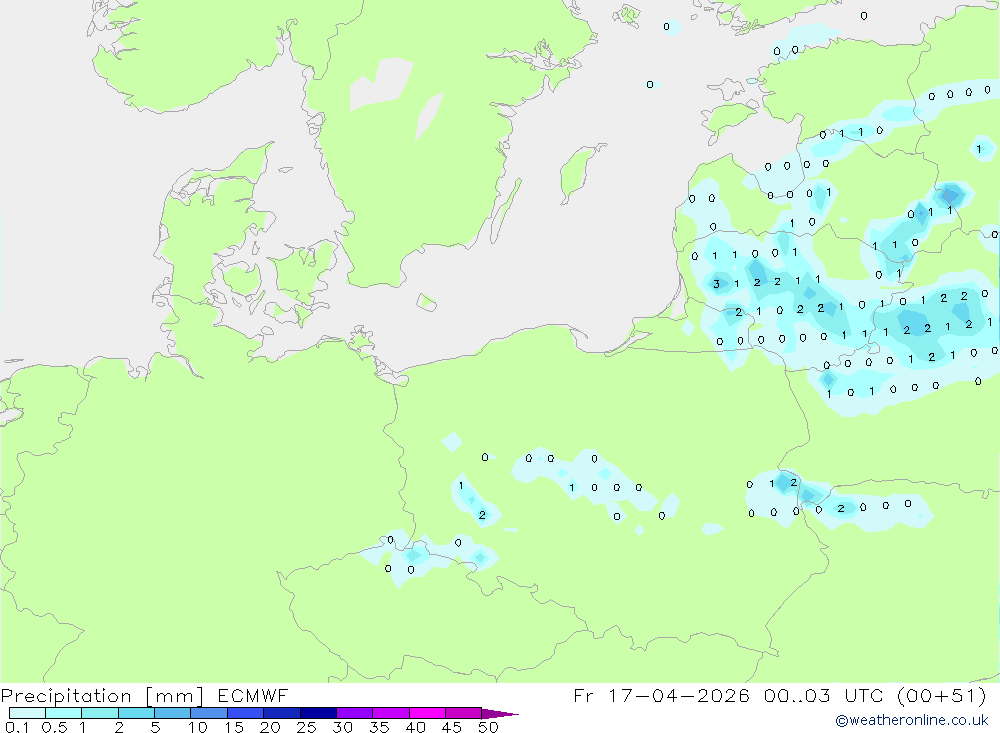Viewport: 1000px width, 733px height.
Task: Click the "Precipitation" title word
Action: tap(66, 695)
